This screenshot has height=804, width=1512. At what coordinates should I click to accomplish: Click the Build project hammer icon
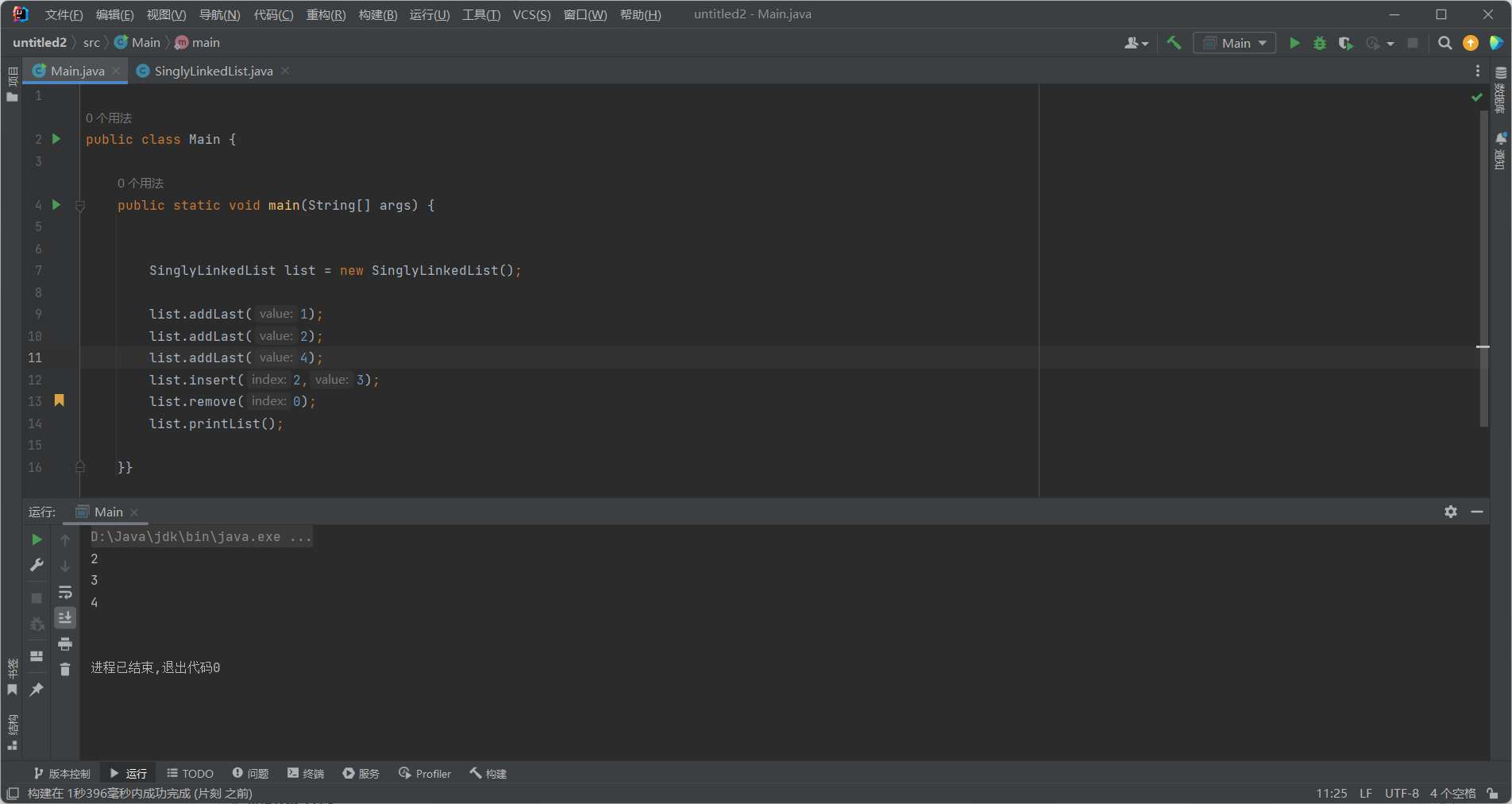[1174, 43]
